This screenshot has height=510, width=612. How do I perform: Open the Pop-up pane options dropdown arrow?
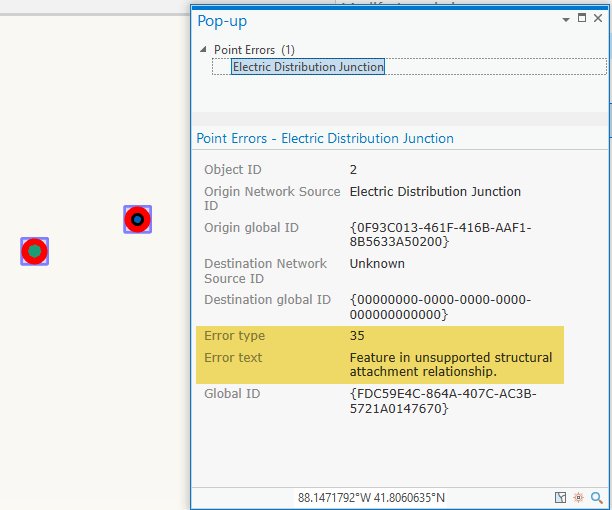point(567,19)
